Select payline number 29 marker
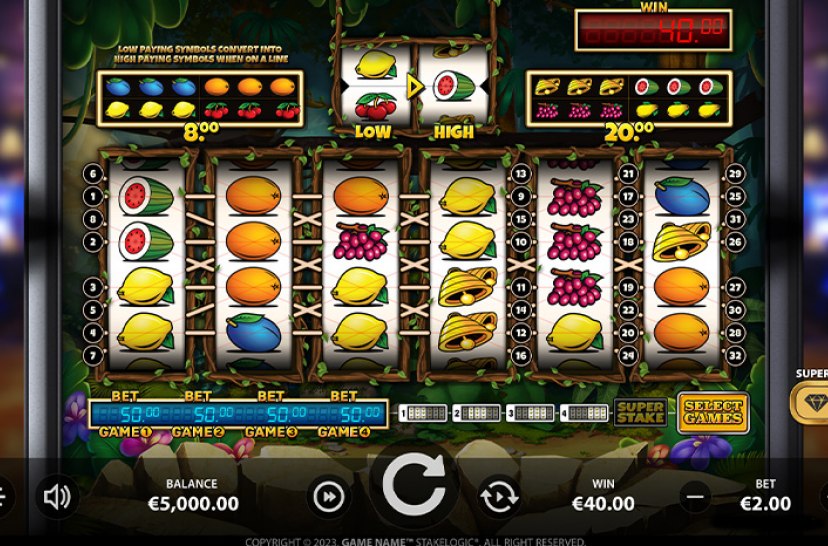The height and width of the screenshot is (546, 828). click(x=736, y=174)
